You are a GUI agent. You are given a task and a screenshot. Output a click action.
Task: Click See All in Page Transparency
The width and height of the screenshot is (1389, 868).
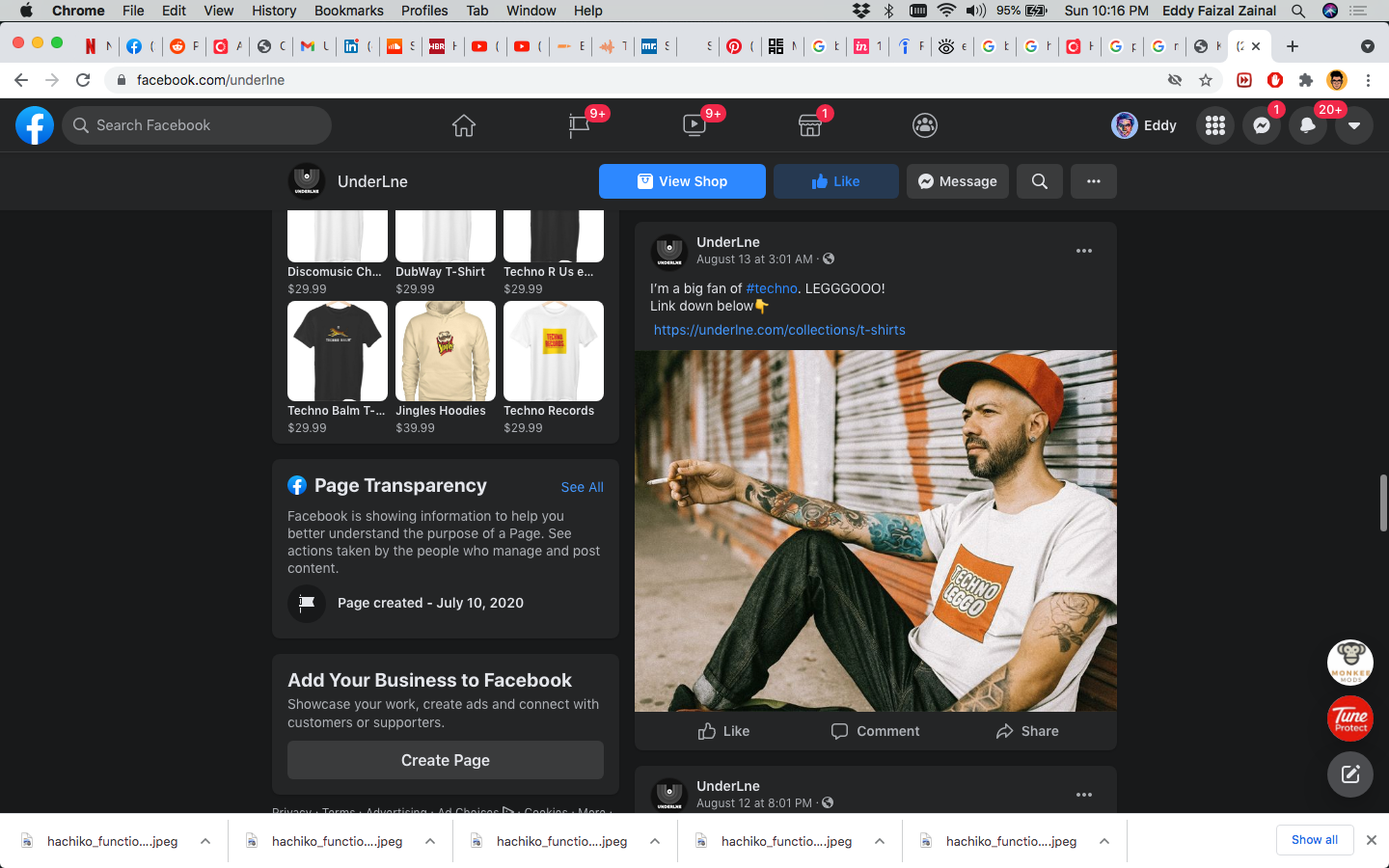583,487
